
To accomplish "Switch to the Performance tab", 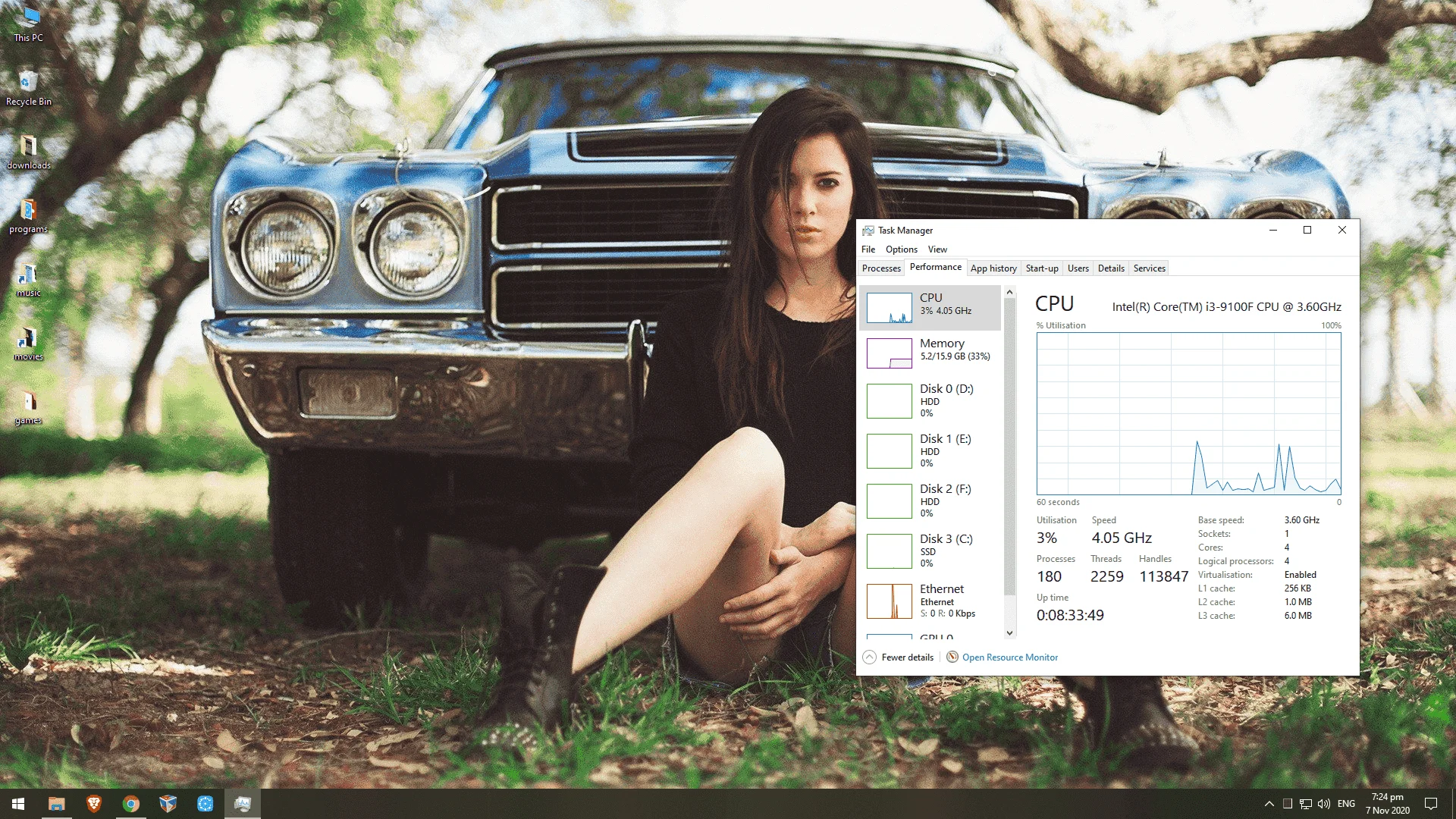I will pyautogui.click(x=935, y=267).
